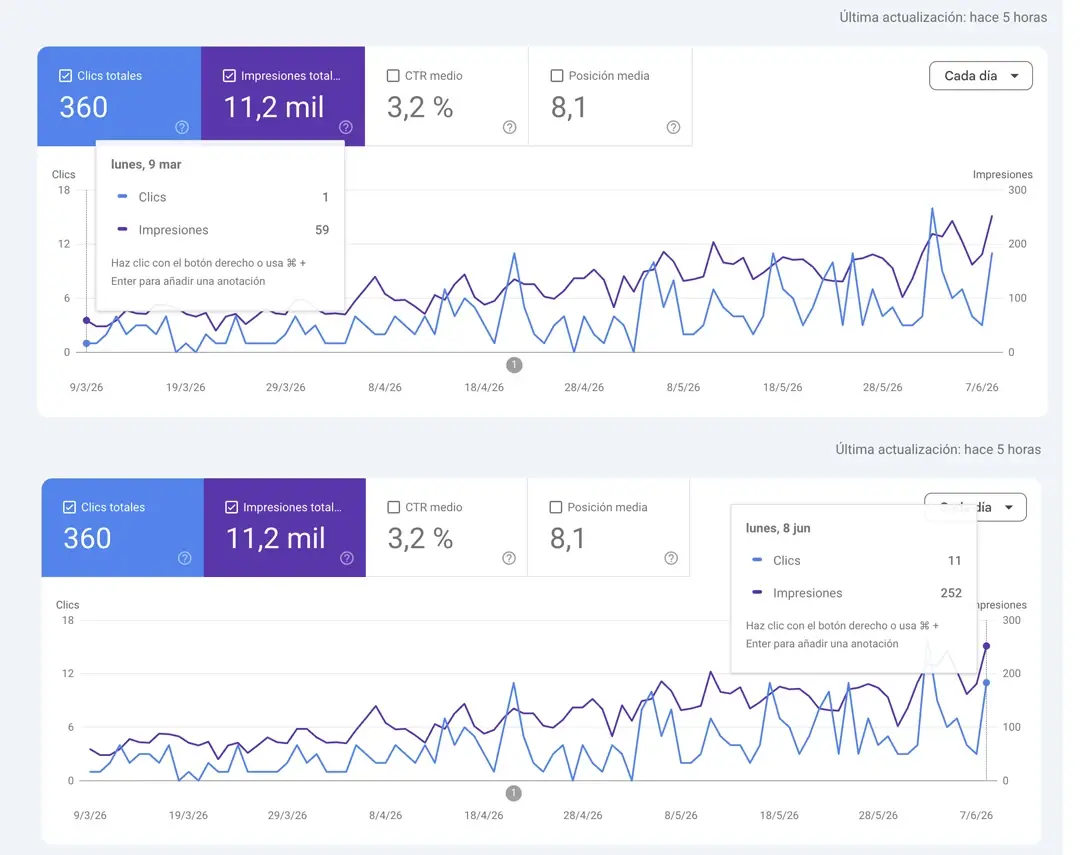Click the top chart's 3,2 % CTR value
Viewport: 1080px width, 855px height.
click(420, 107)
